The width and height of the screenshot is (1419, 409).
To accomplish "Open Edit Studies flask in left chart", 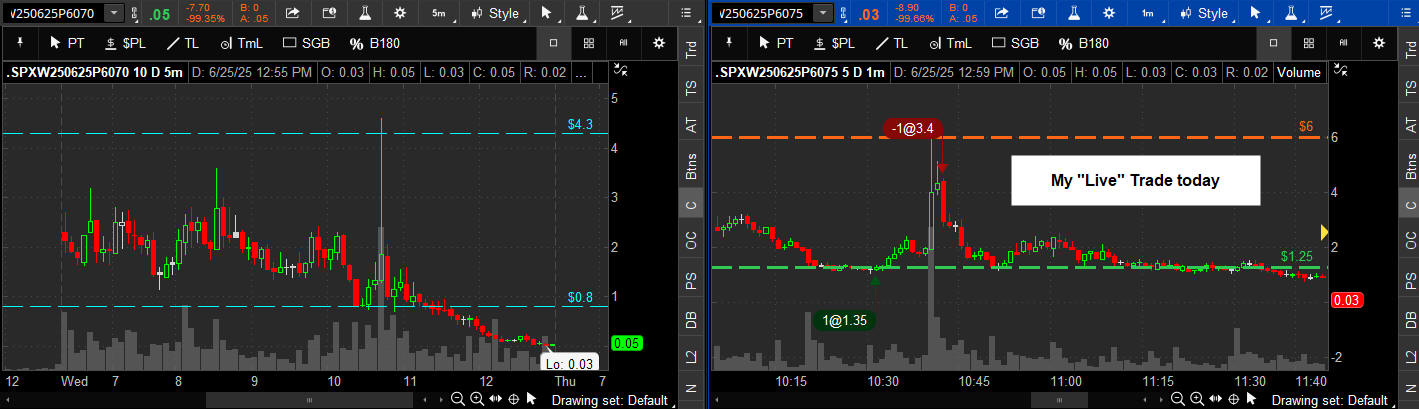I will (364, 13).
